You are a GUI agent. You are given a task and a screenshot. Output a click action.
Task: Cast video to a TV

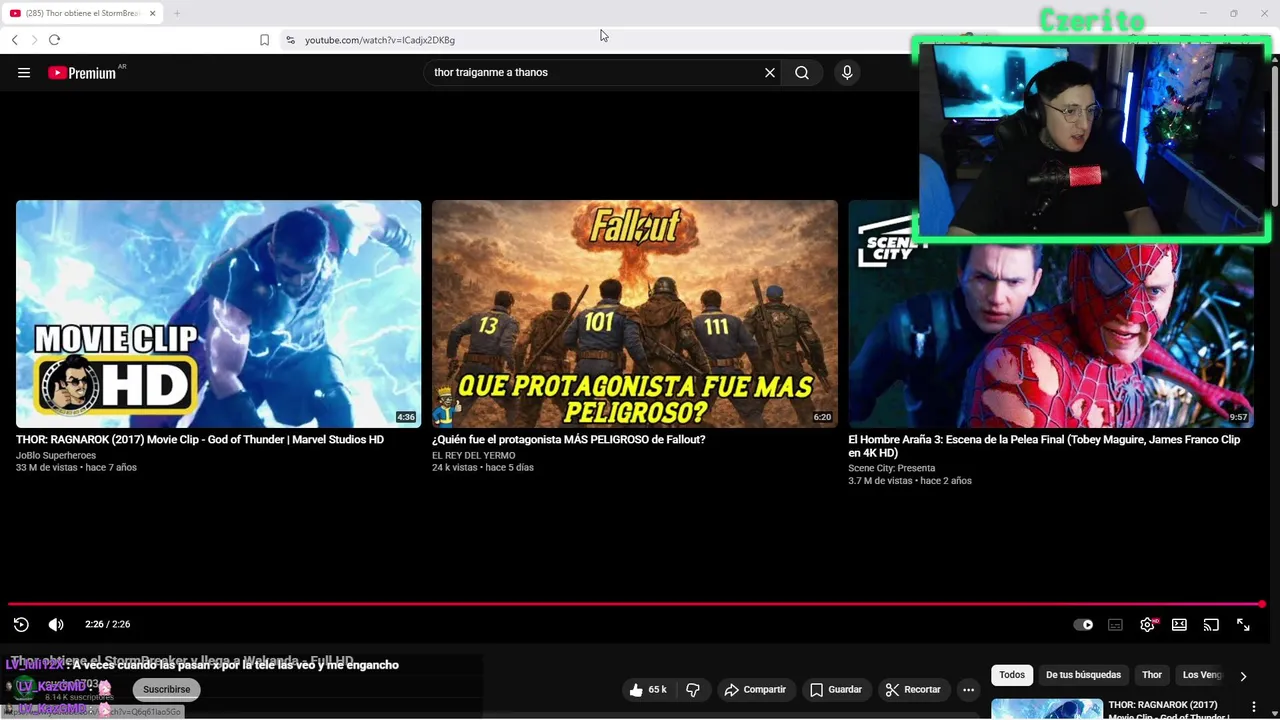[x=1211, y=624]
